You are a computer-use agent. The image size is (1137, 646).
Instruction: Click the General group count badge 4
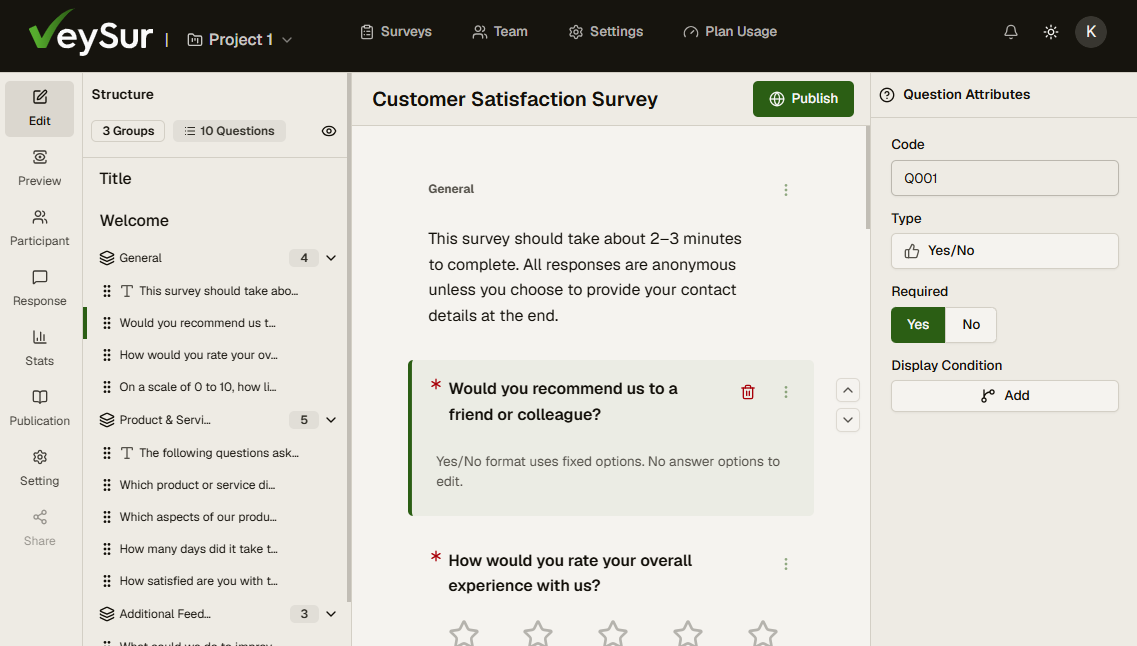304,258
